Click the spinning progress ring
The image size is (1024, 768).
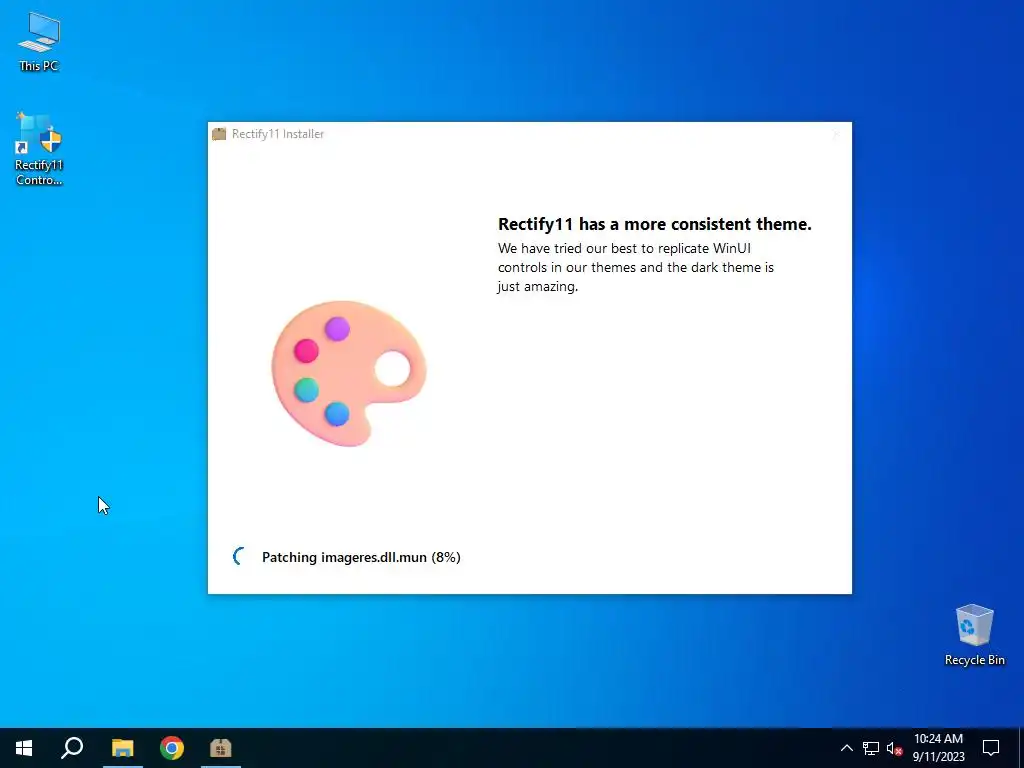pos(240,556)
